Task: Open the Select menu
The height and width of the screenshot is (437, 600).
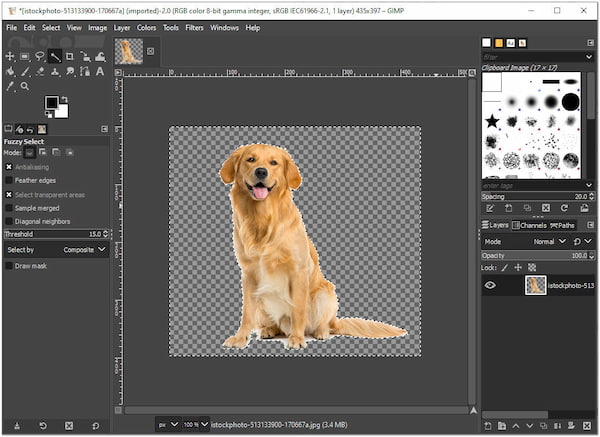Action: [x=51, y=28]
